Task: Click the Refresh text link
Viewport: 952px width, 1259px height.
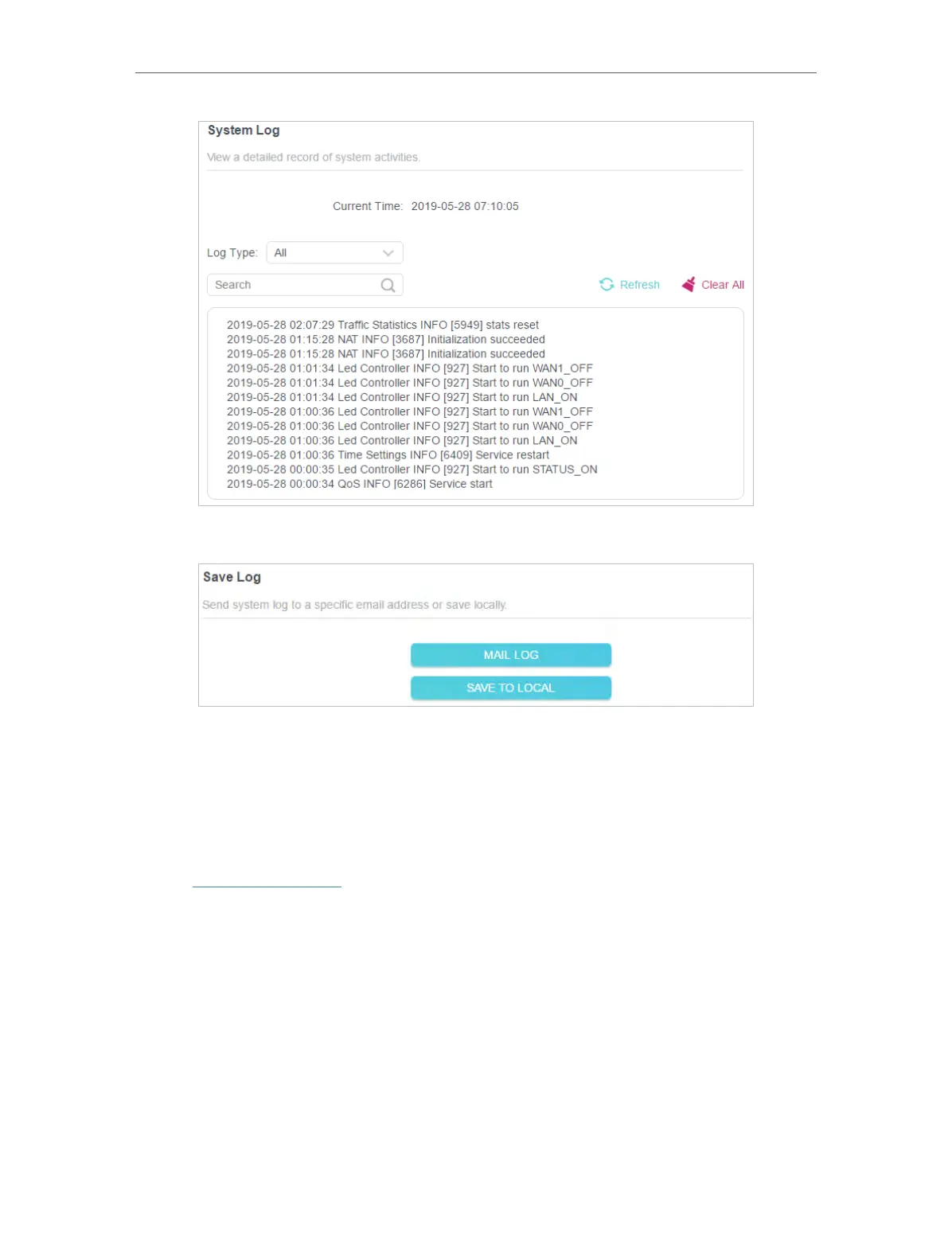Action: pos(640,285)
